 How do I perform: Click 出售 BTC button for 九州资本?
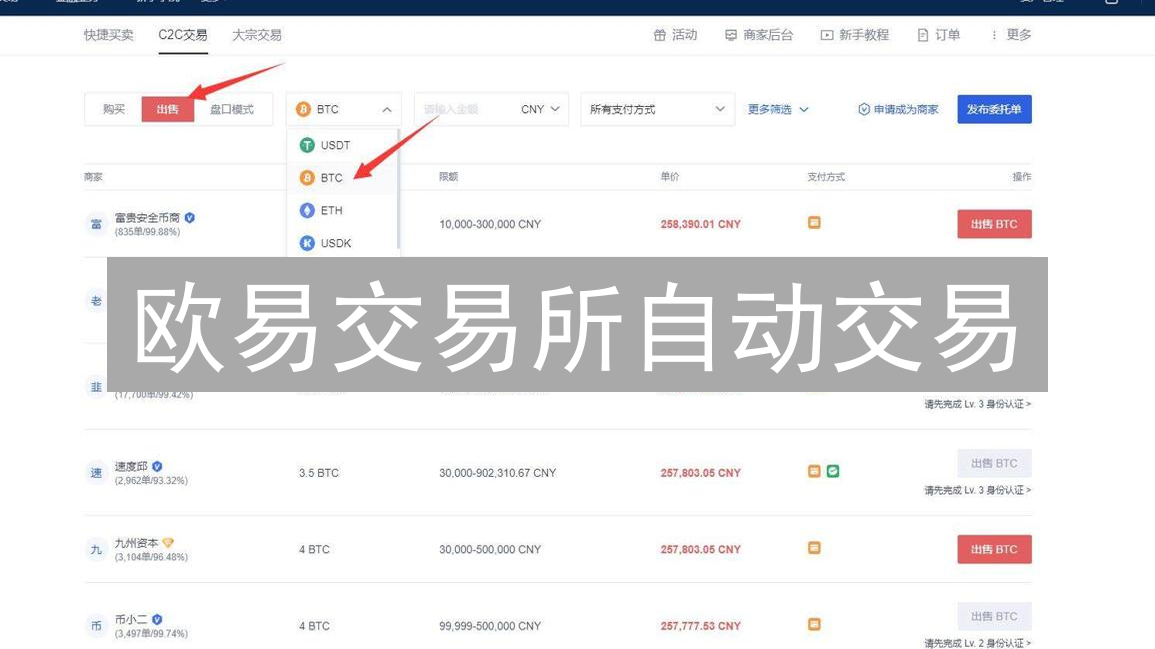pos(994,550)
